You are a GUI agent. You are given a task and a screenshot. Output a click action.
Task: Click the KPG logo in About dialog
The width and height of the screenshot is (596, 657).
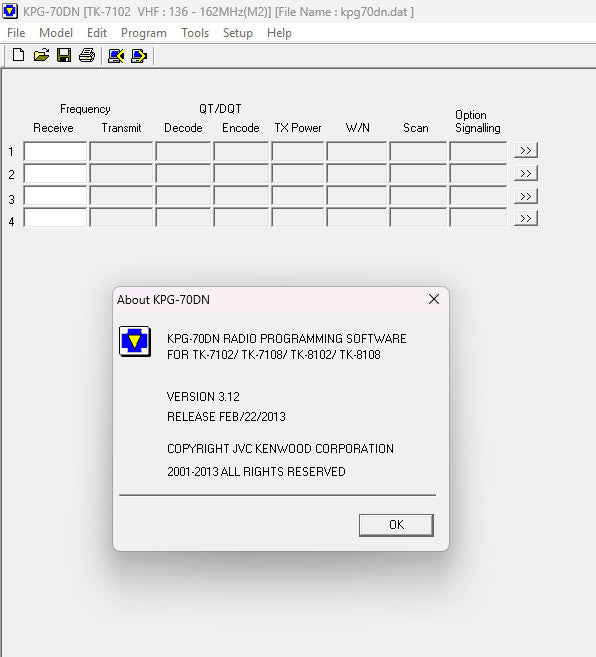(135, 341)
